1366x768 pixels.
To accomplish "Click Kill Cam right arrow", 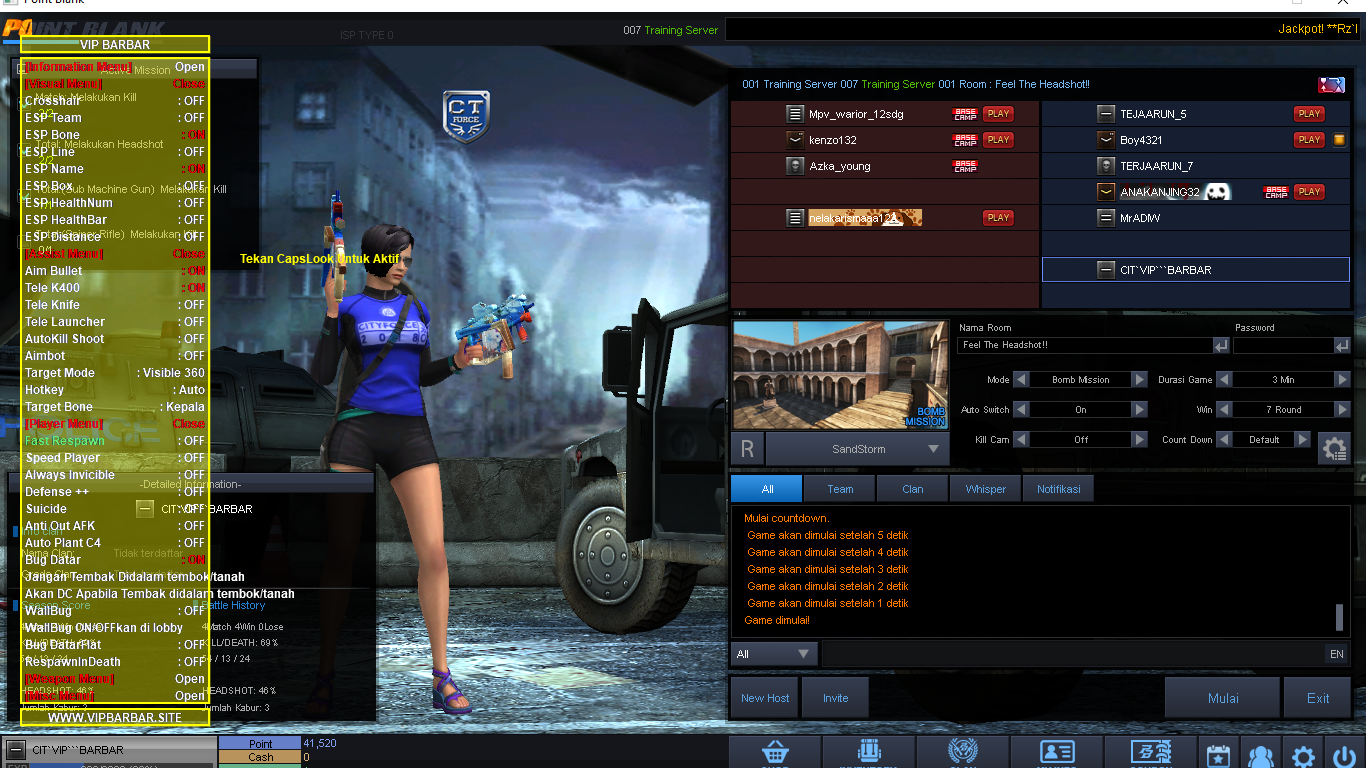I will pyautogui.click(x=1139, y=440).
